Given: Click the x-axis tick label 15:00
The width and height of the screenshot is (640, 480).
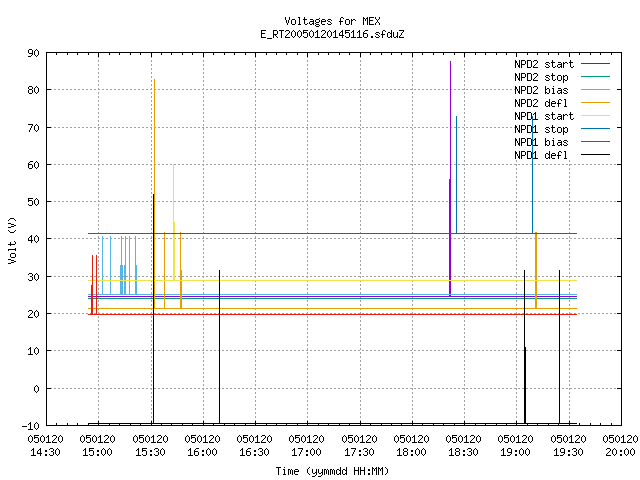Looking at the screenshot, I should click(98, 452).
